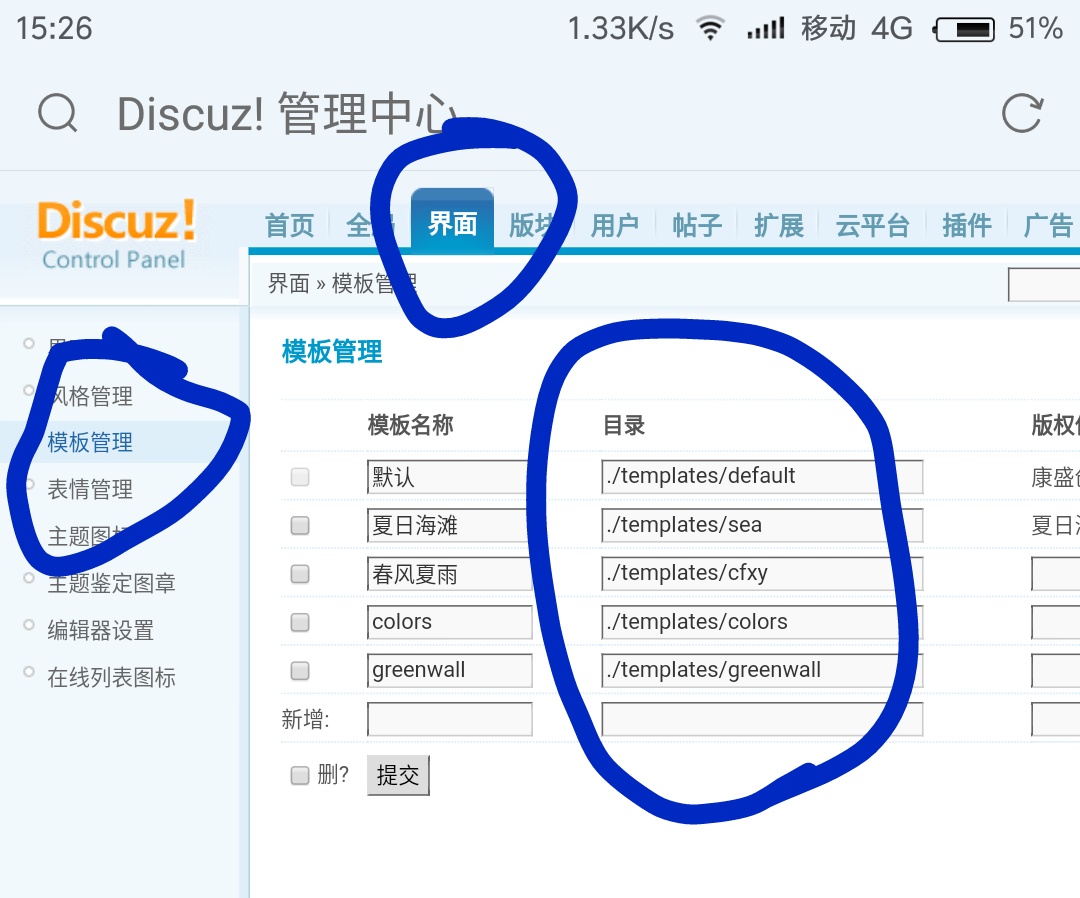Open the 插件 tab
Image resolution: width=1080 pixels, height=898 pixels.
click(966, 226)
